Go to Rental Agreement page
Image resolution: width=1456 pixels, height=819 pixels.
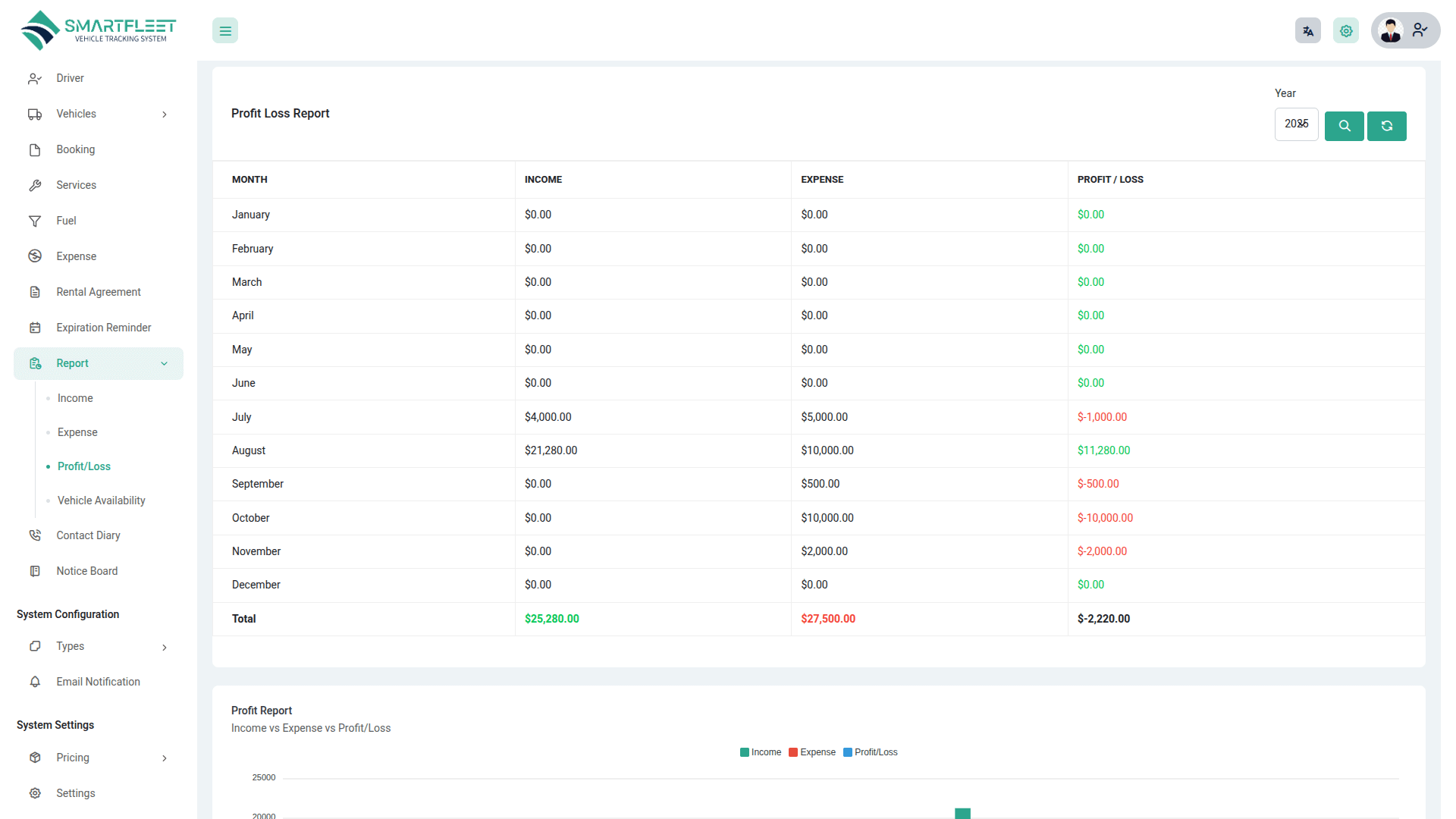click(98, 292)
